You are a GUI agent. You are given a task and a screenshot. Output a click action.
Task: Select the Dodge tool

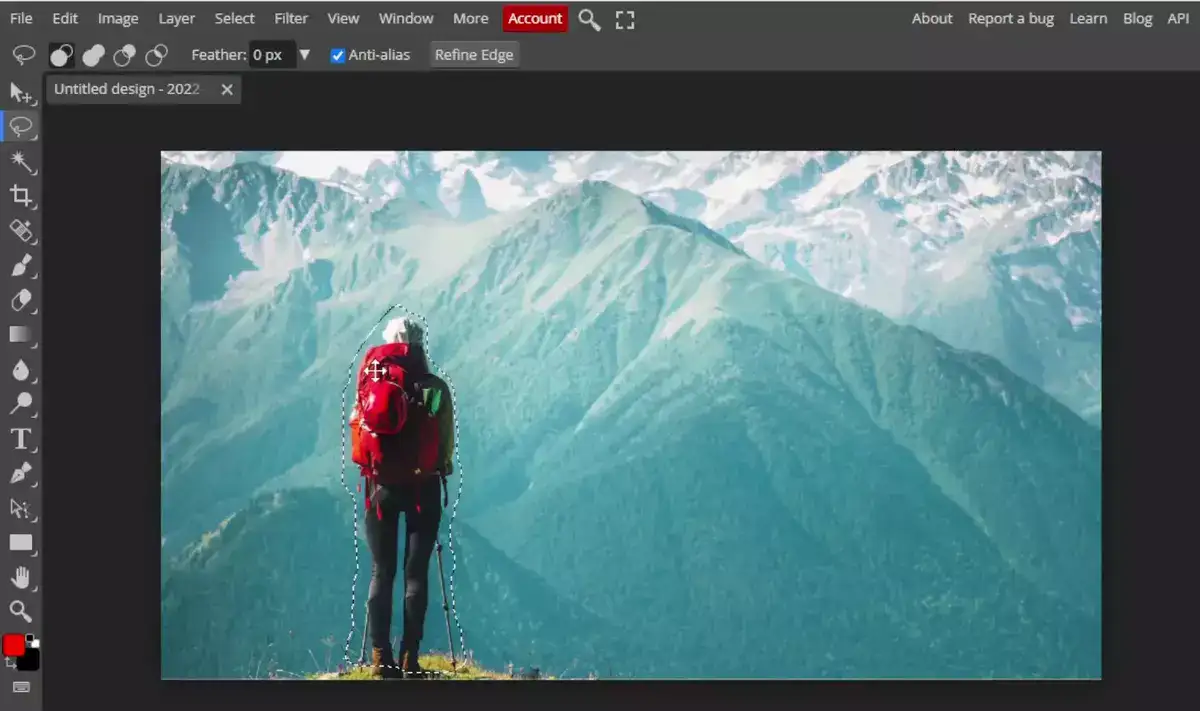pos(21,404)
